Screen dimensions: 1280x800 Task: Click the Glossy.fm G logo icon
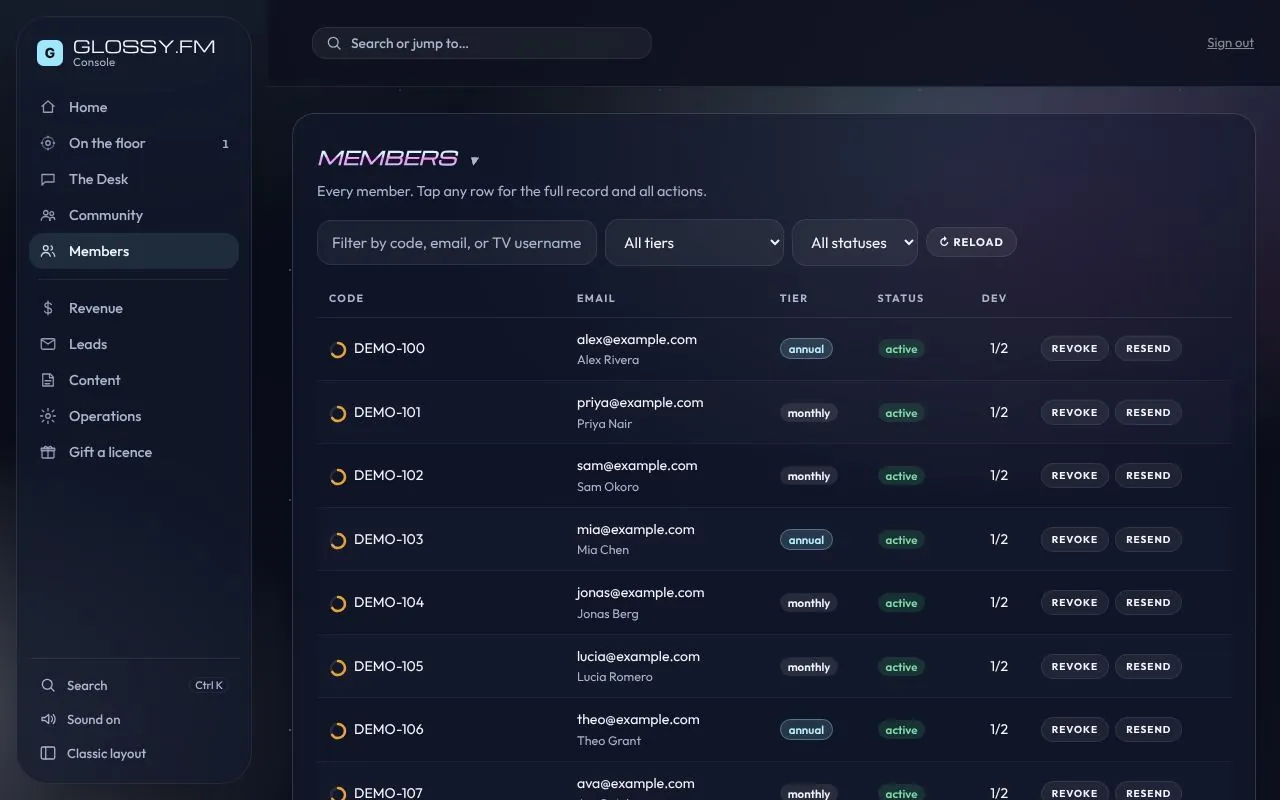50,53
